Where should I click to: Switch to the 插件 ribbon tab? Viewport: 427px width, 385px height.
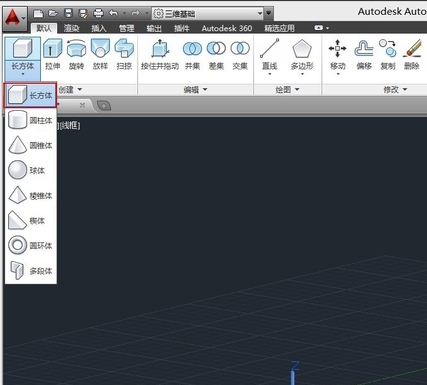[x=182, y=28]
